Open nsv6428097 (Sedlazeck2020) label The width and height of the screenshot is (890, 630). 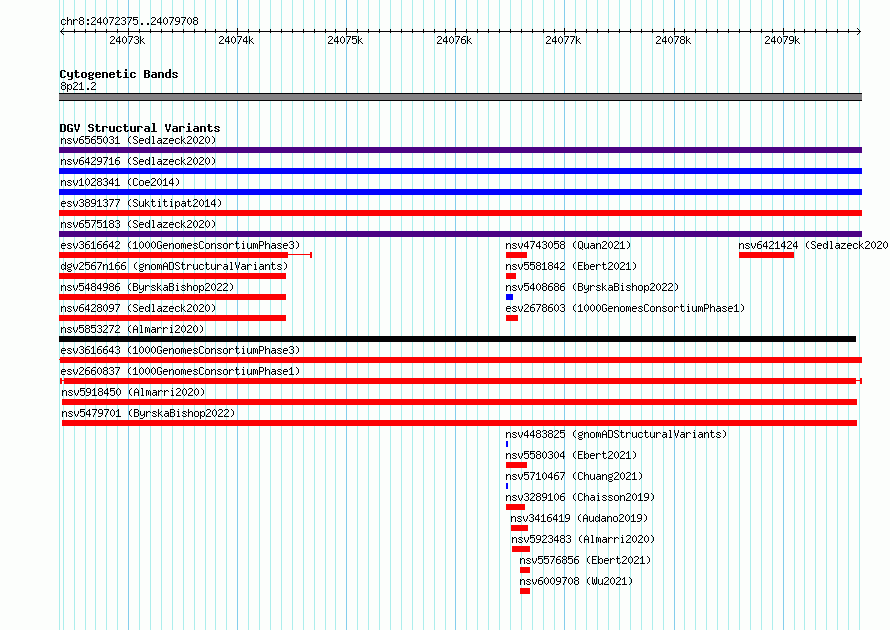(138, 308)
